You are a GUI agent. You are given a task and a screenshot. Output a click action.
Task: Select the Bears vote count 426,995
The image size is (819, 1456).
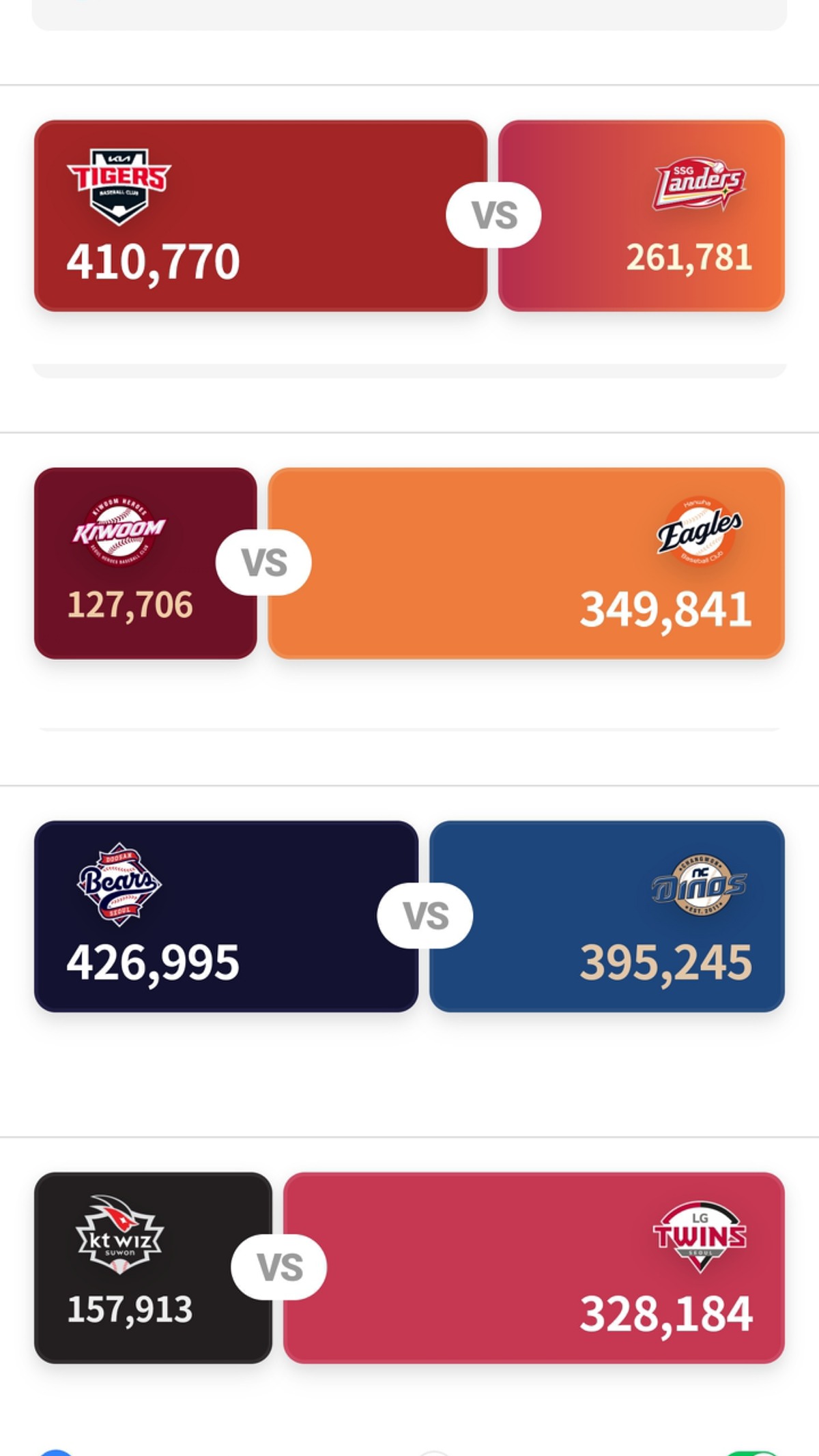point(153,963)
